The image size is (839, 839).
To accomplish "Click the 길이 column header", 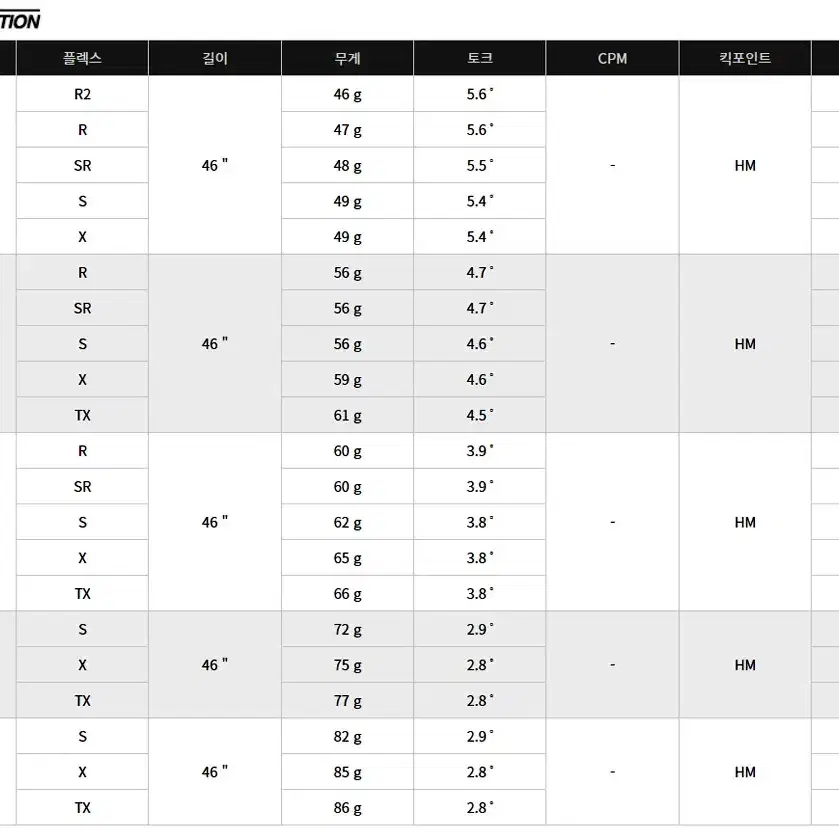I will coord(215,58).
